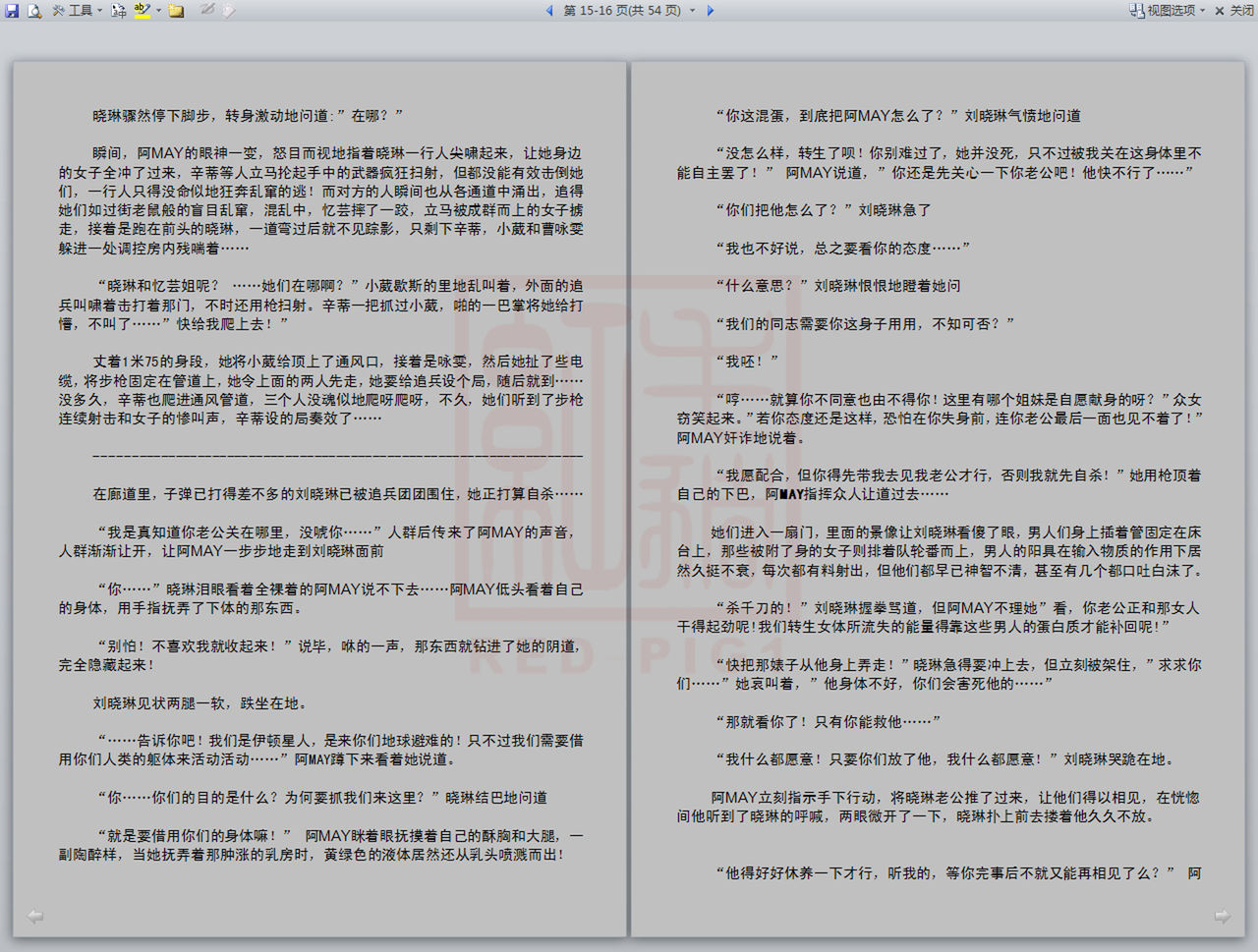1258x952 pixels.
Task: Click the greyed-out eraser icon
Action: (x=228, y=11)
